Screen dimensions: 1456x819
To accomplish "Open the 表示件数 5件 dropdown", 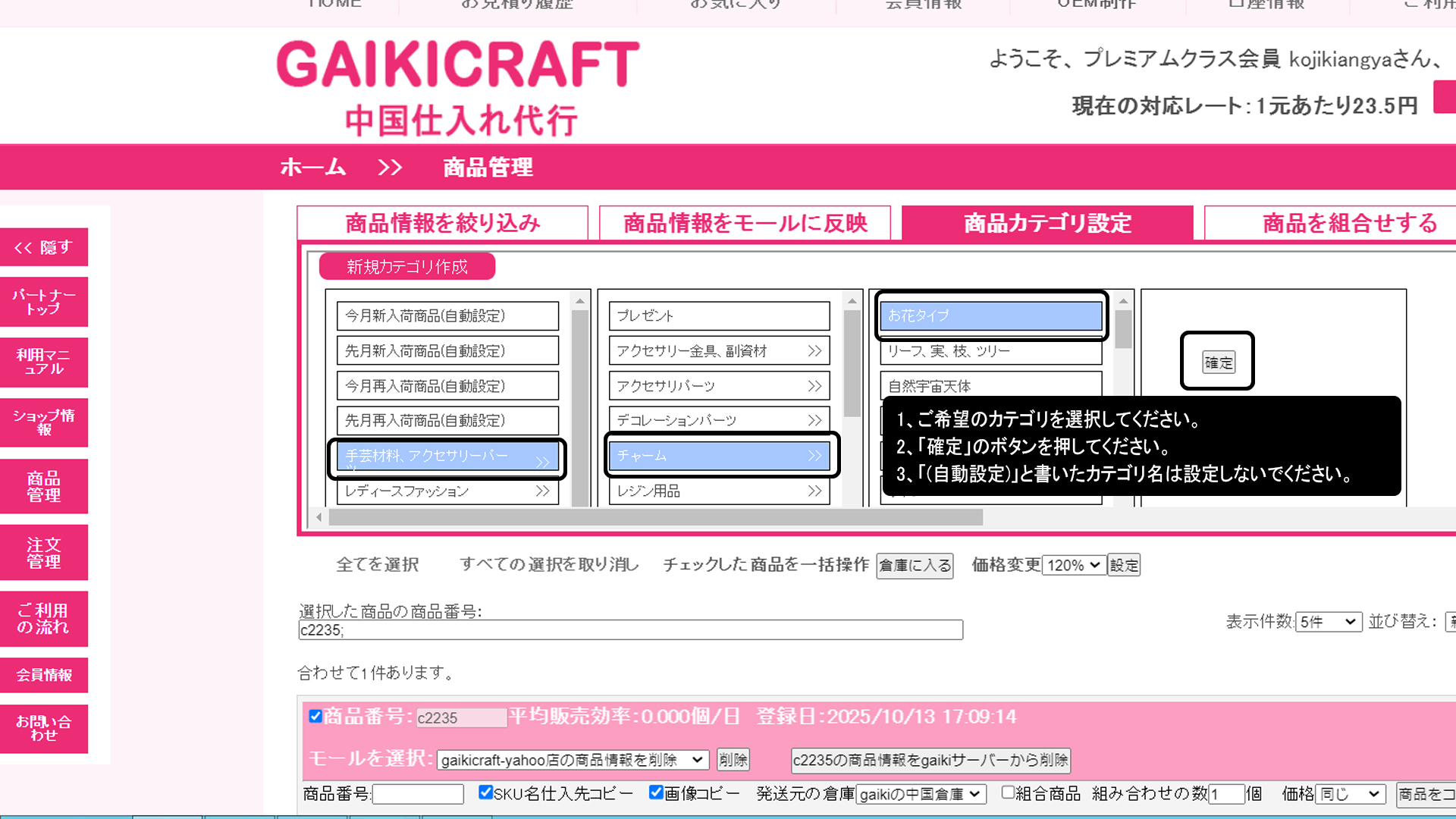I will 1328,622.
